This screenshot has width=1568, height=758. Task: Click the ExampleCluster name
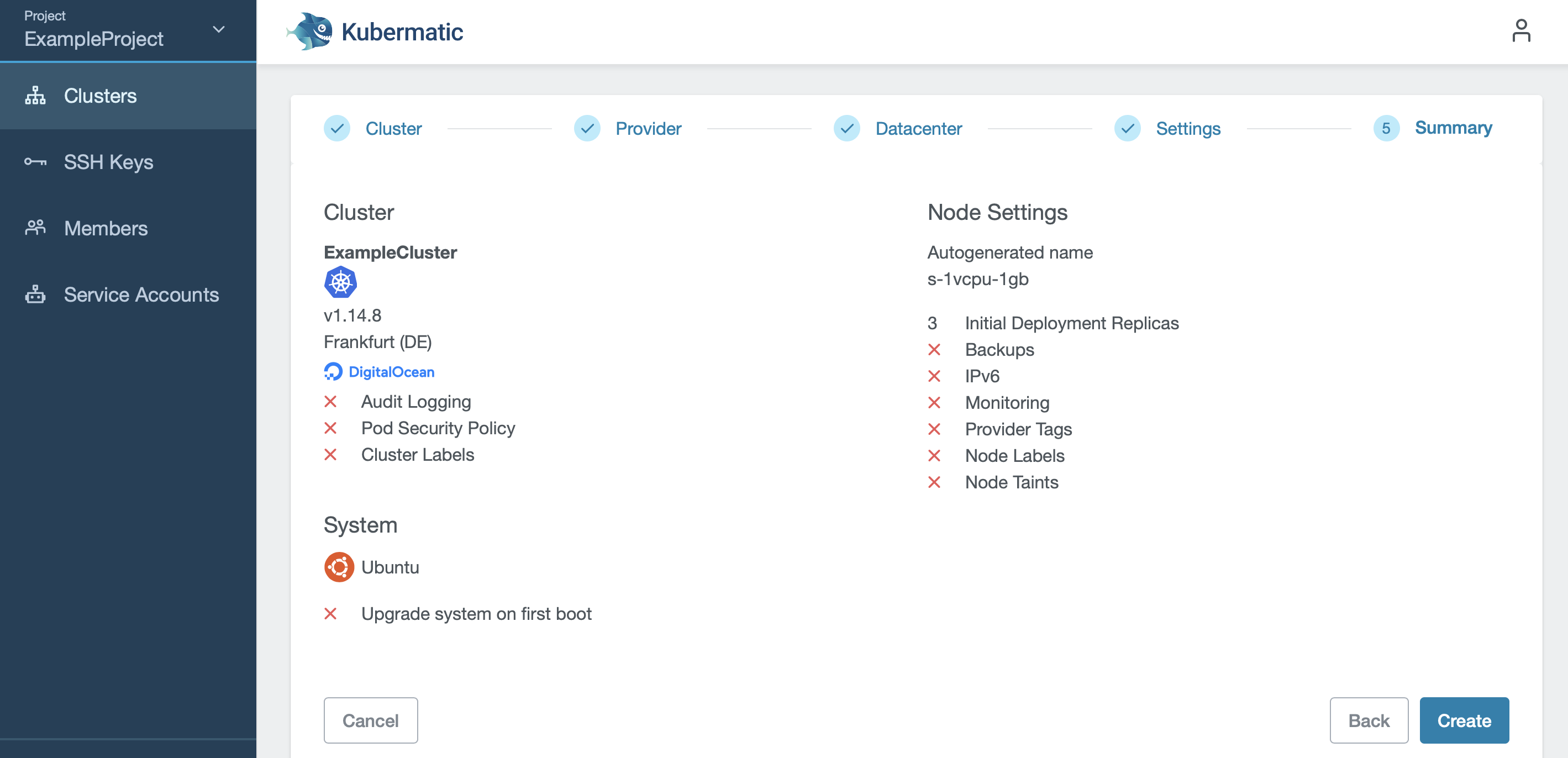pyautogui.click(x=390, y=252)
